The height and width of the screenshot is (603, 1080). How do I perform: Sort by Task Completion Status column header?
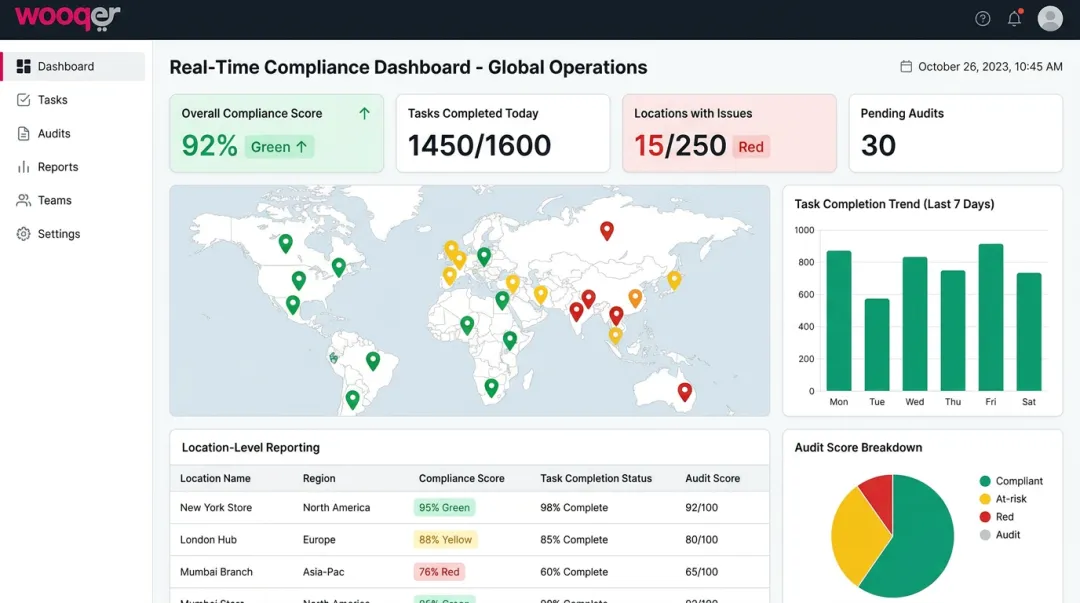pos(596,478)
